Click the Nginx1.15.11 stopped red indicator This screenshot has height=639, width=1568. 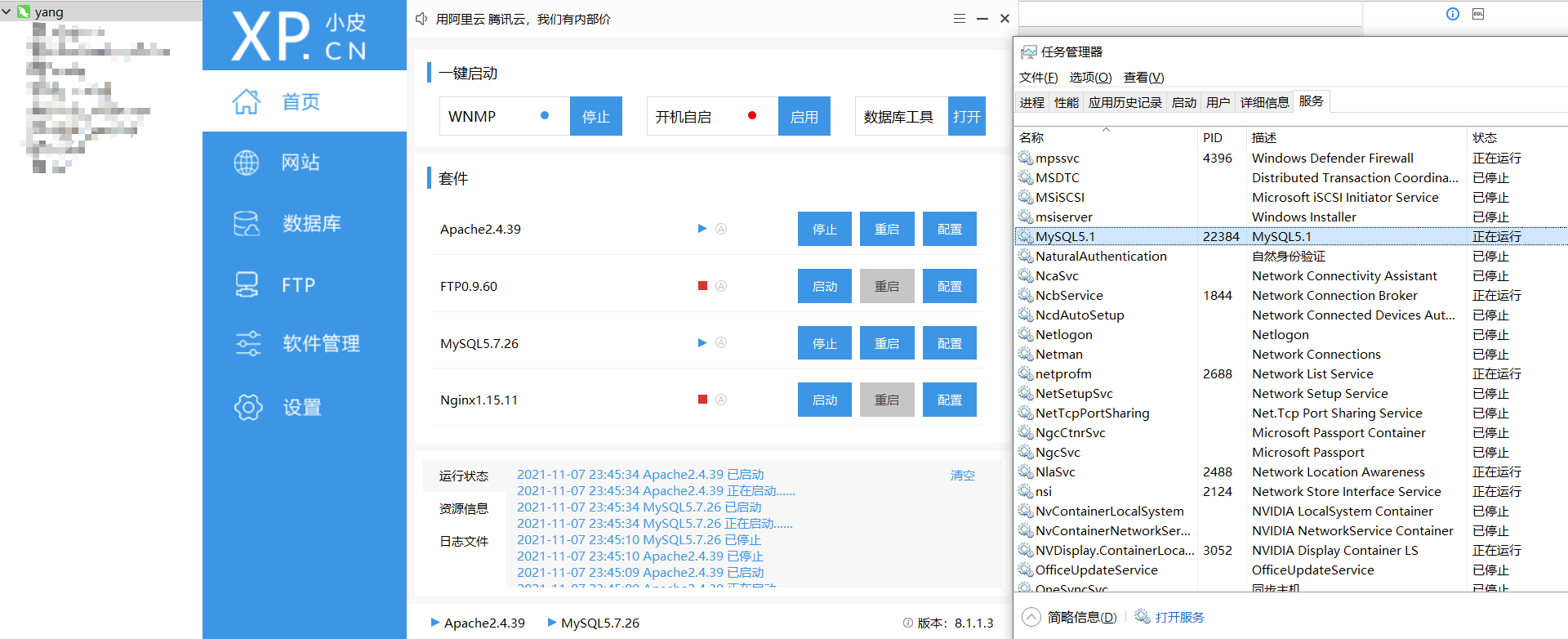(702, 400)
